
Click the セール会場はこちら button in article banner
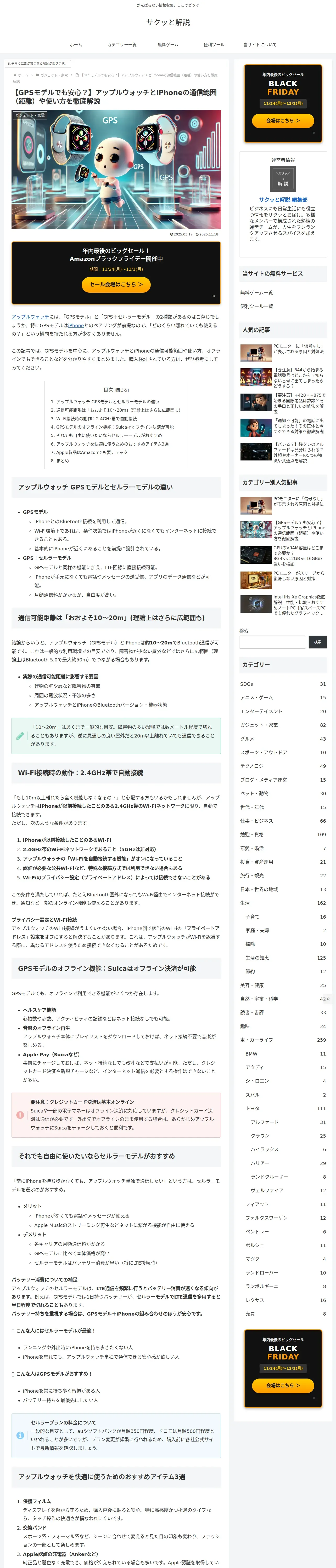point(116,284)
